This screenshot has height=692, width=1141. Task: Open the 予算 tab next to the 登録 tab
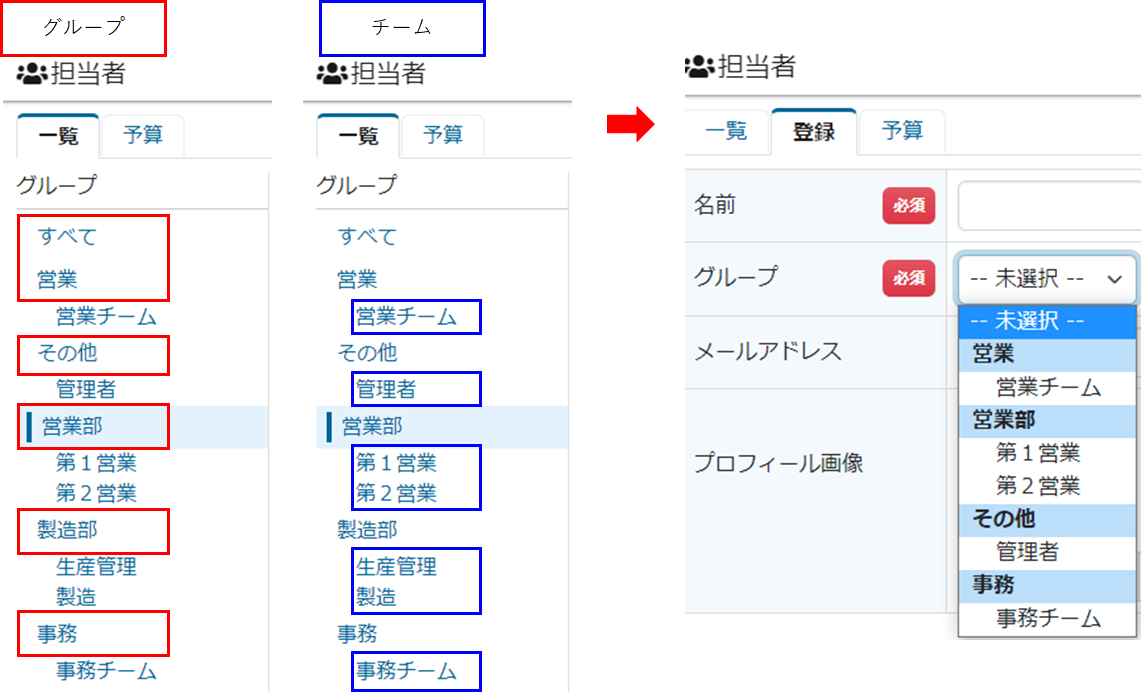[x=902, y=132]
